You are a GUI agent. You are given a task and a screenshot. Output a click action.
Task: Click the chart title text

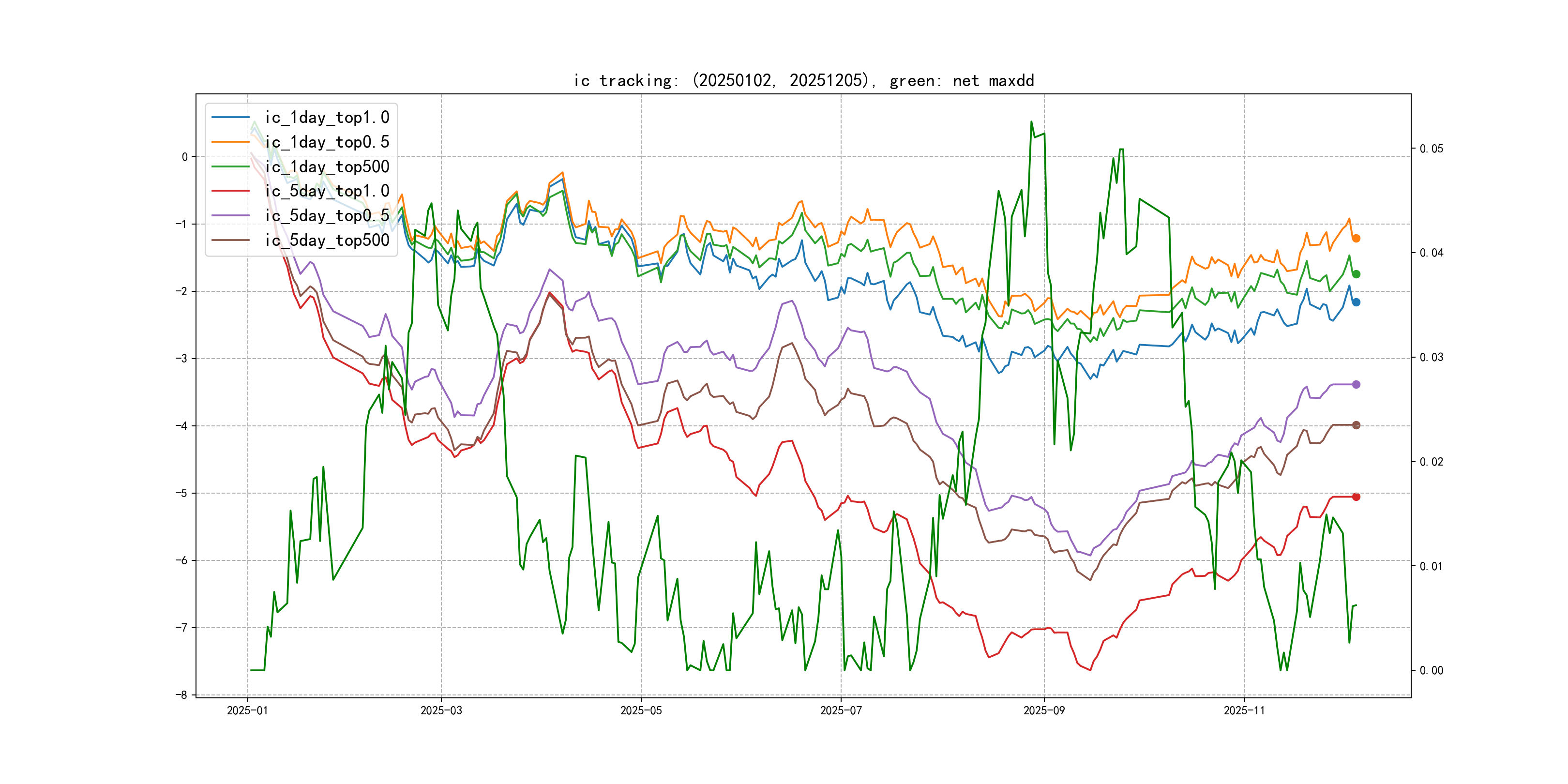tap(803, 80)
